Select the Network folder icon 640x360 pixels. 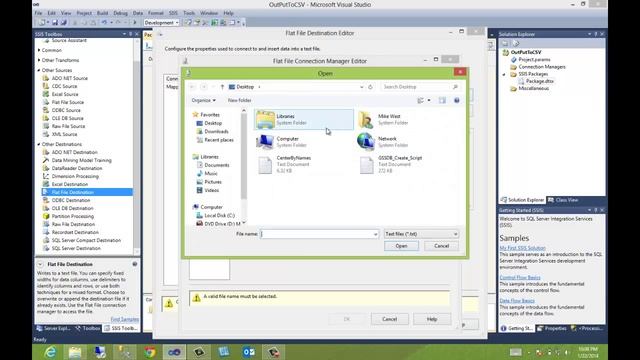pos(366,142)
